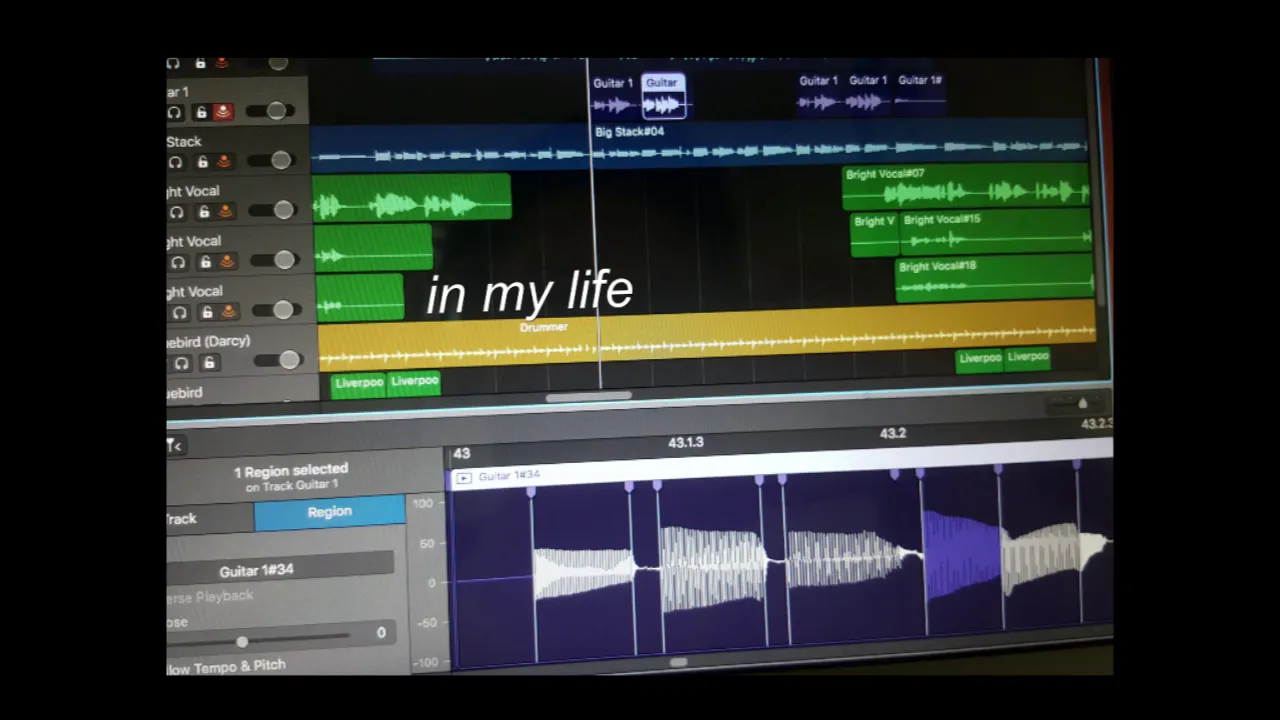Click the Big Stack track volume slider knob
The width and height of the screenshot is (1280, 720).
click(281, 160)
